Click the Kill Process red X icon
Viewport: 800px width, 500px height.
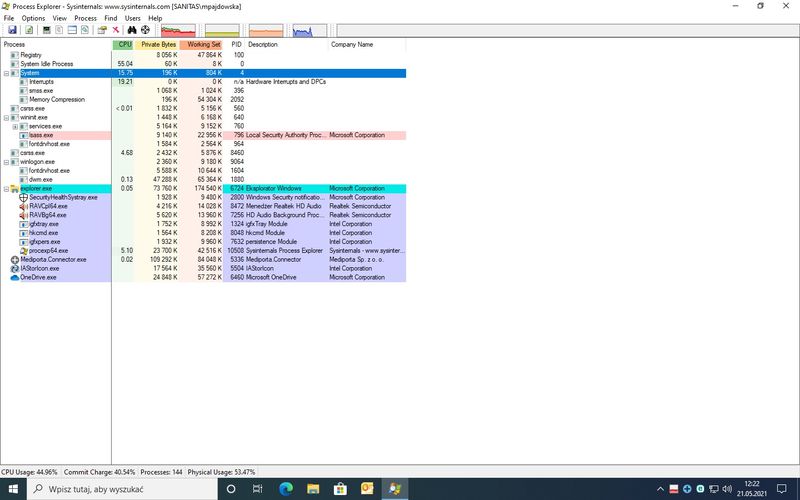pyautogui.click(x=116, y=30)
